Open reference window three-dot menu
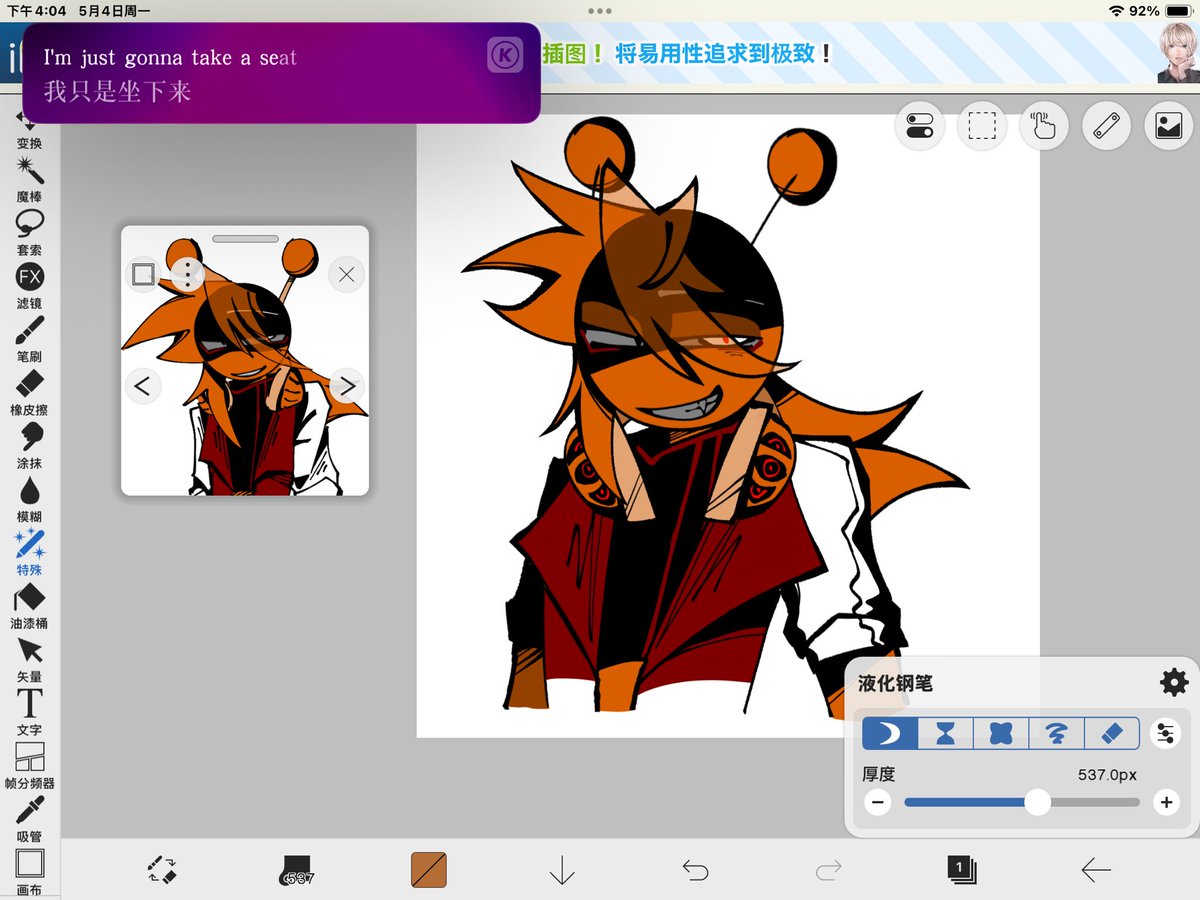This screenshot has height=900, width=1200. 187,274
